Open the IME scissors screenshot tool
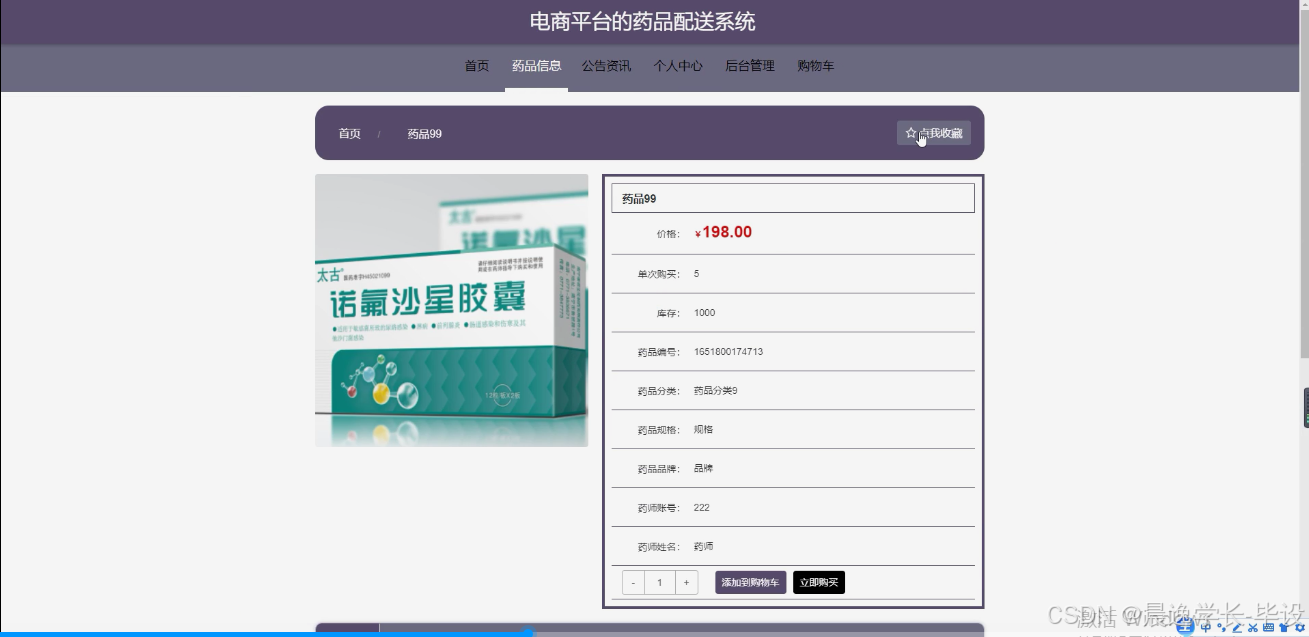The width and height of the screenshot is (1309, 637). coord(1252,627)
